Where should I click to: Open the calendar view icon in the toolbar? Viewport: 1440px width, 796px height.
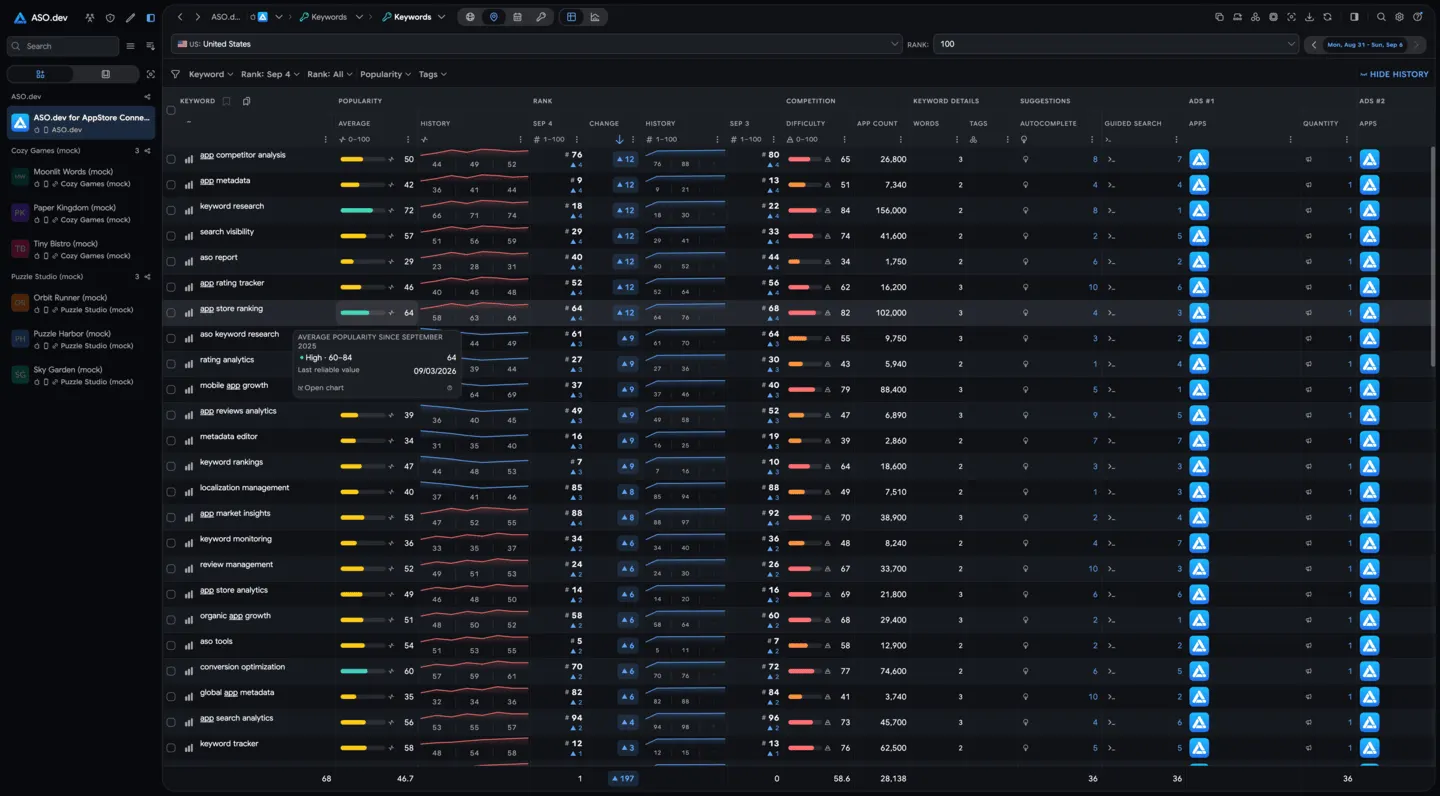[x=517, y=17]
